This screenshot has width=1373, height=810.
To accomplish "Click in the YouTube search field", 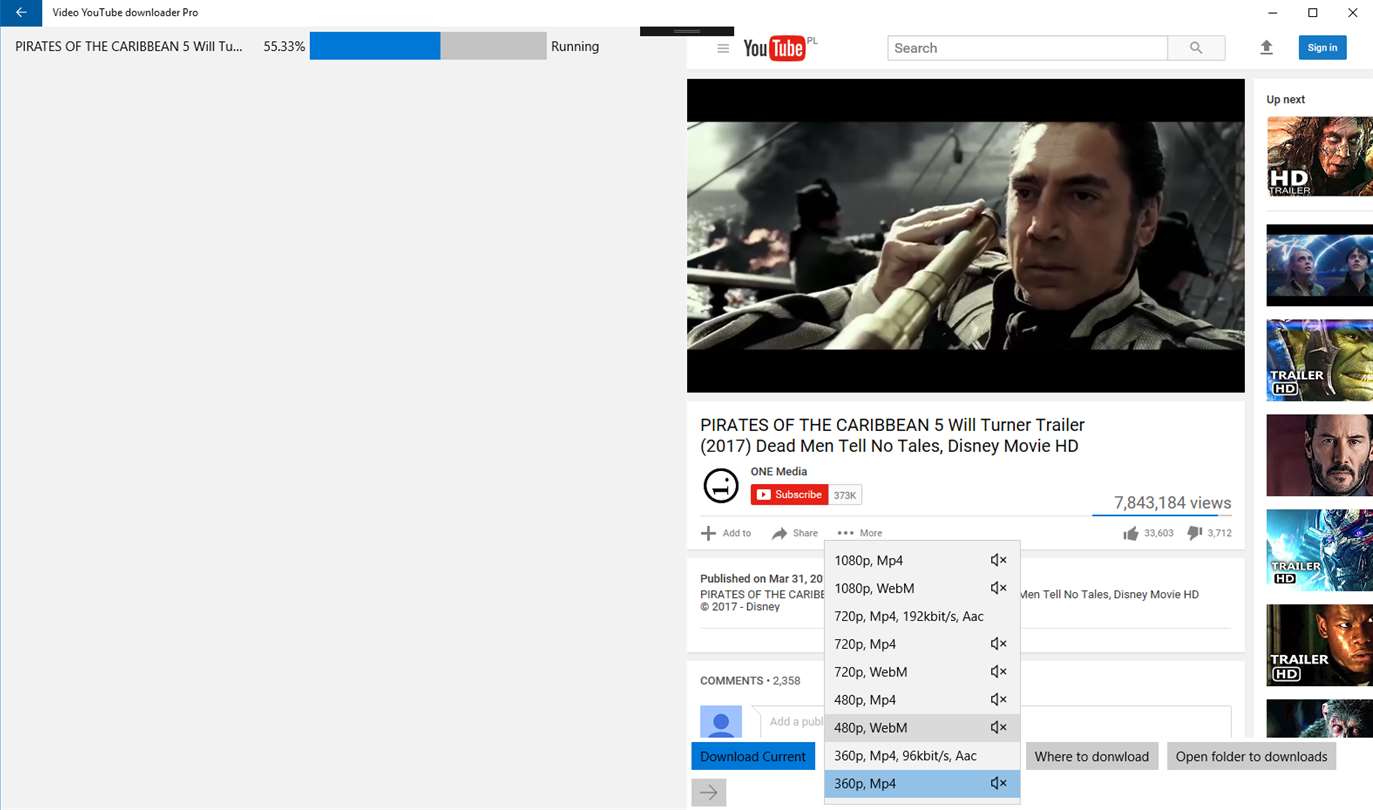I will point(1027,48).
